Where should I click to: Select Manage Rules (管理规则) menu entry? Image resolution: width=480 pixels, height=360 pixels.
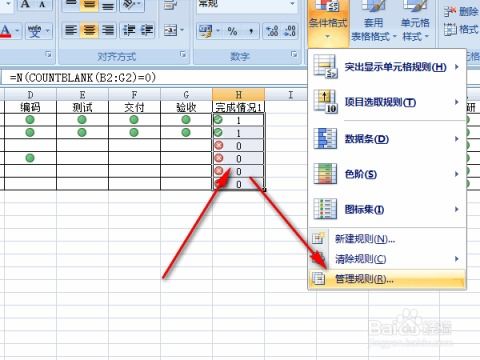(x=387, y=279)
